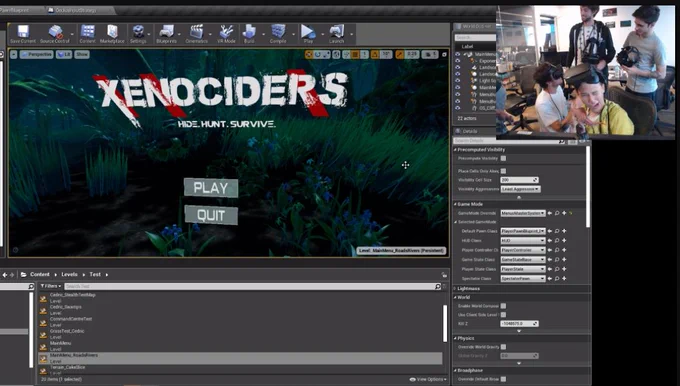The height and width of the screenshot is (386, 680).
Task: Open the GameMode Override dropdown
Action: pos(523,213)
